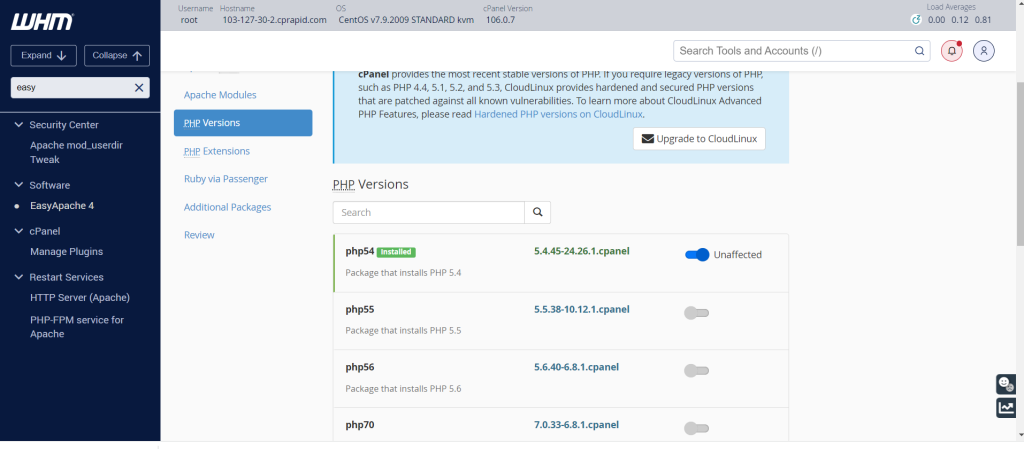Enable the php56 package toggle
Screen dimensions: 1024x449
tap(696, 371)
